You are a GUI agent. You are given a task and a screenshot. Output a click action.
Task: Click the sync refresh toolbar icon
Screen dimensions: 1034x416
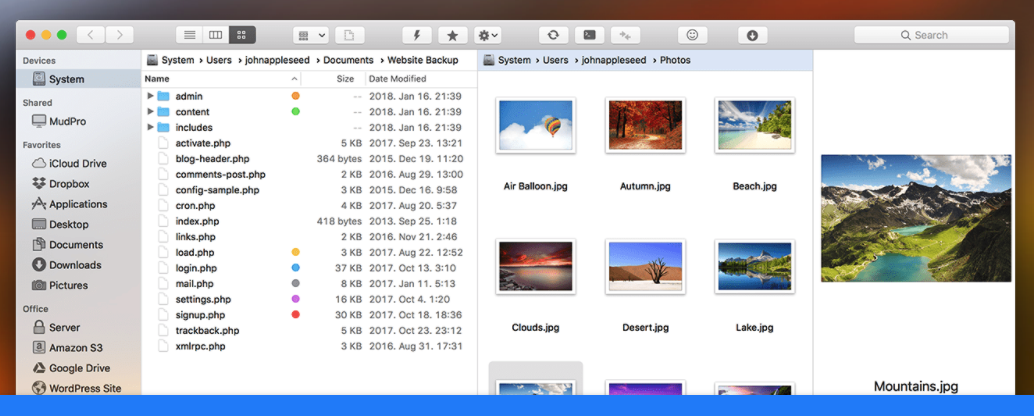point(553,35)
